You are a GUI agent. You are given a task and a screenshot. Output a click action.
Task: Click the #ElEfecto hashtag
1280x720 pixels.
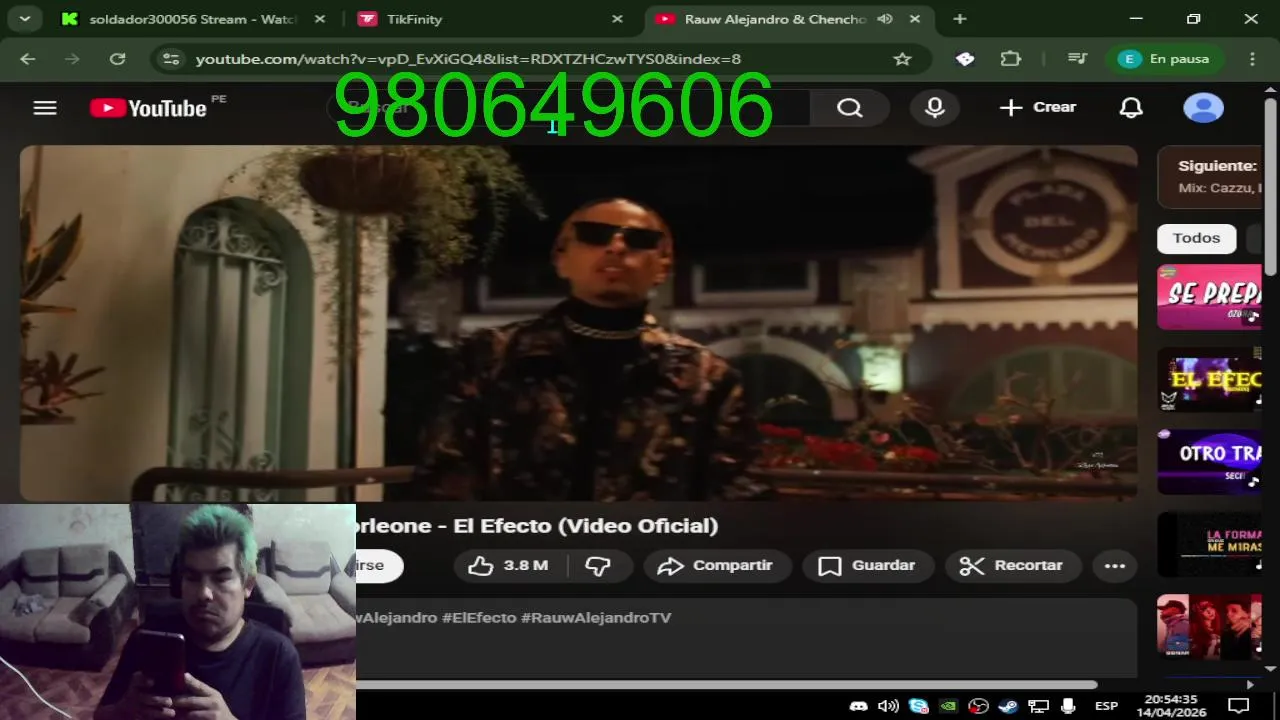pyautogui.click(x=478, y=618)
